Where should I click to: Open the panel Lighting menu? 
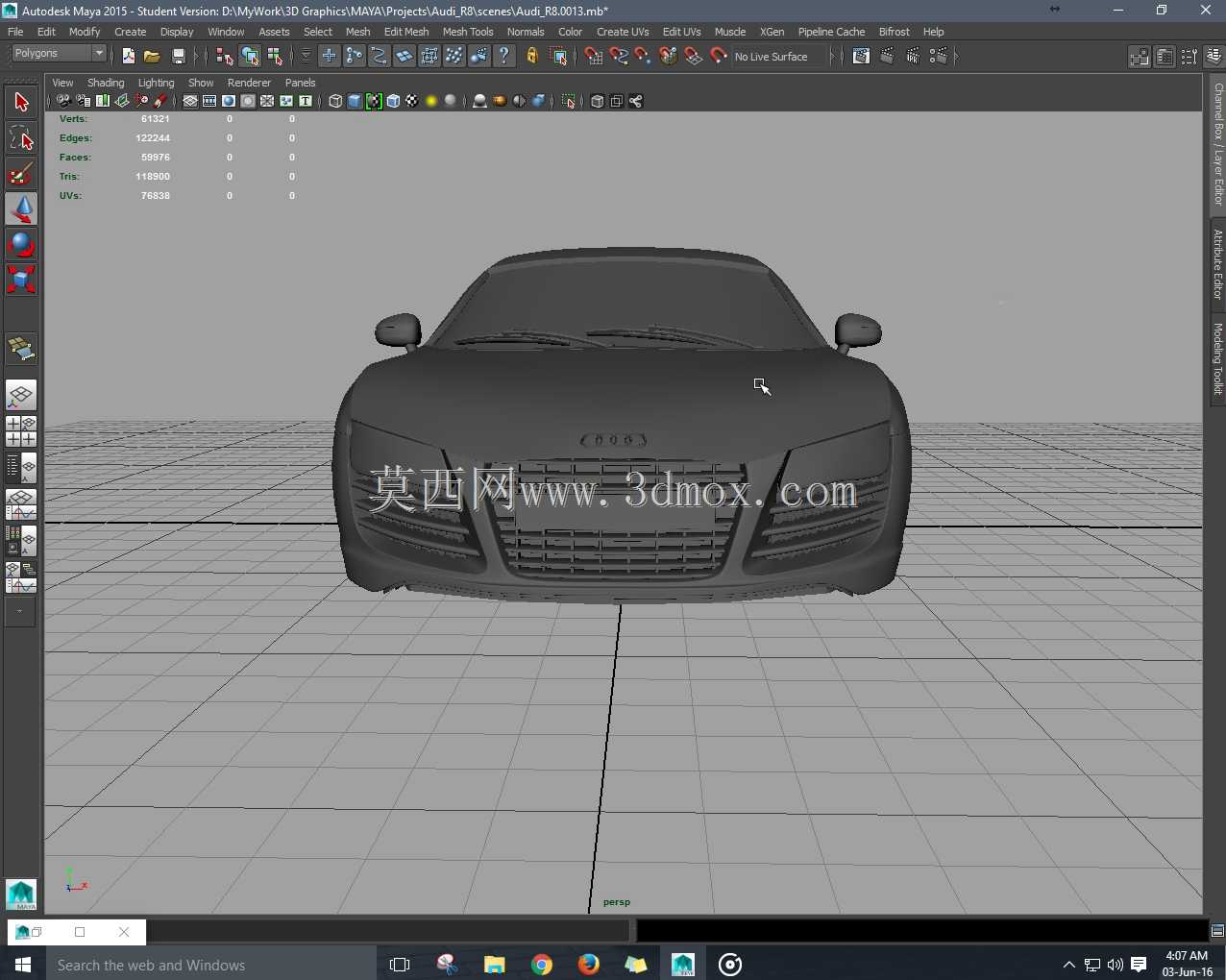156,83
